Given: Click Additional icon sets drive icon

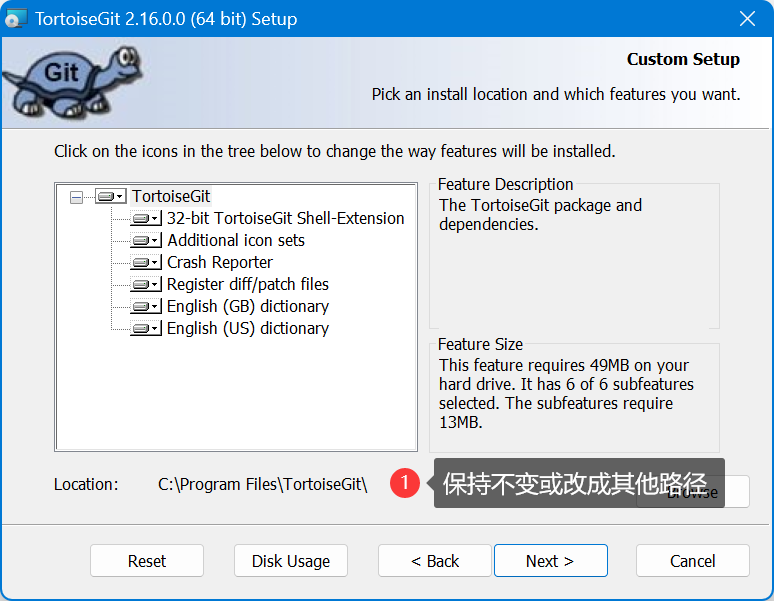Looking at the screenshot, I should click(x=146, y=241).
